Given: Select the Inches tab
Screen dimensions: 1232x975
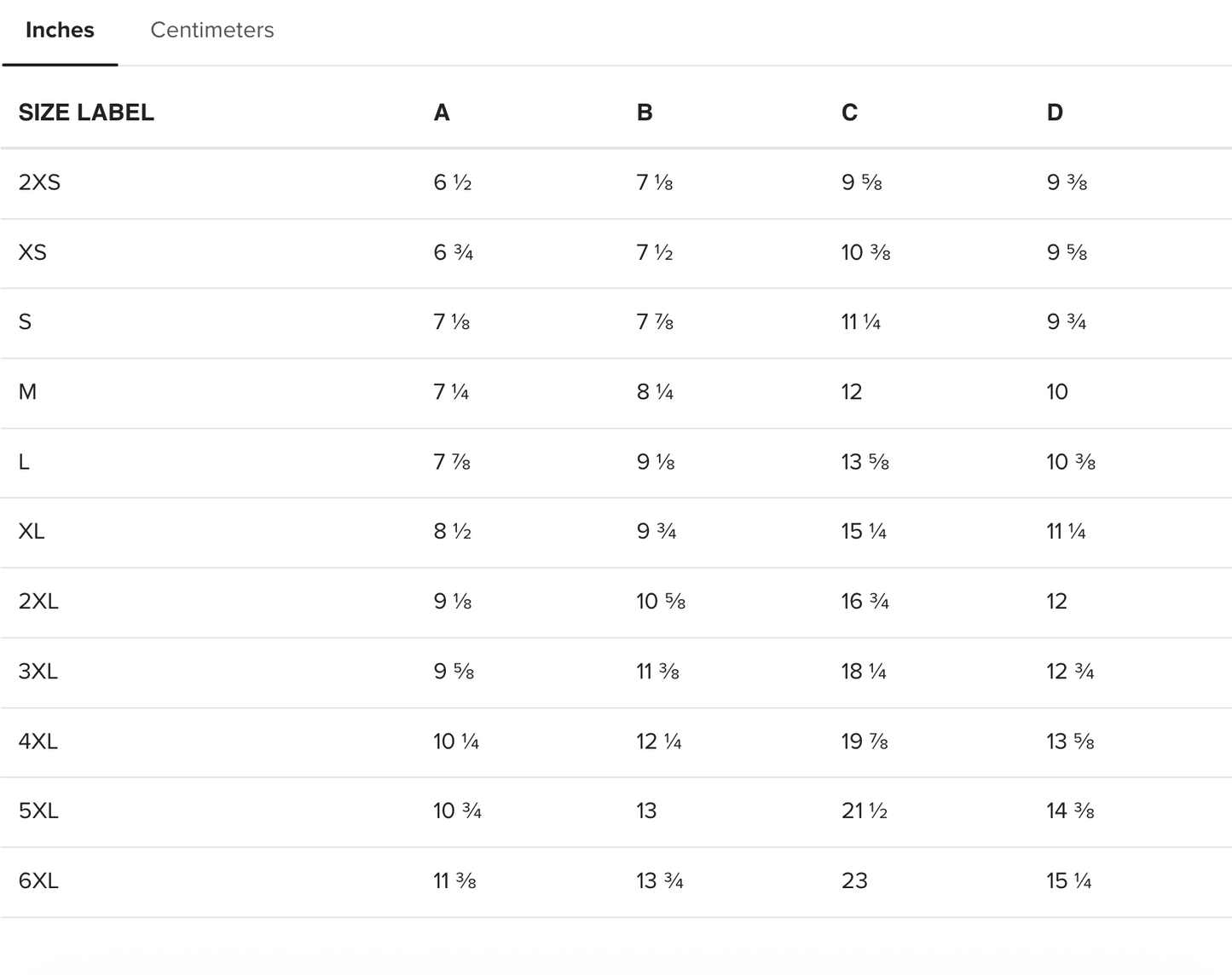Looking at the screenshot, I should (x=60, y=31).
